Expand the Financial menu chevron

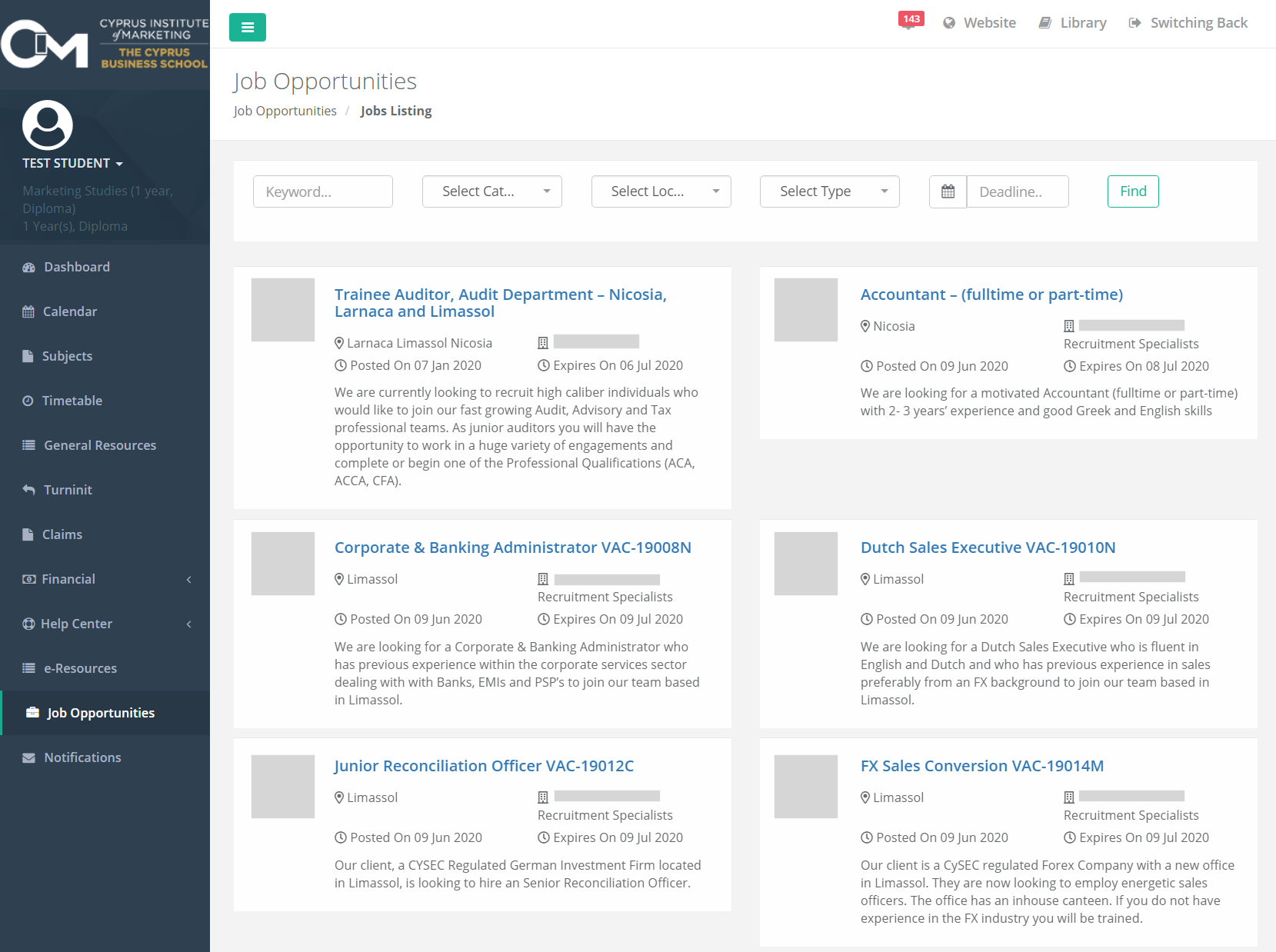(189, 580)
